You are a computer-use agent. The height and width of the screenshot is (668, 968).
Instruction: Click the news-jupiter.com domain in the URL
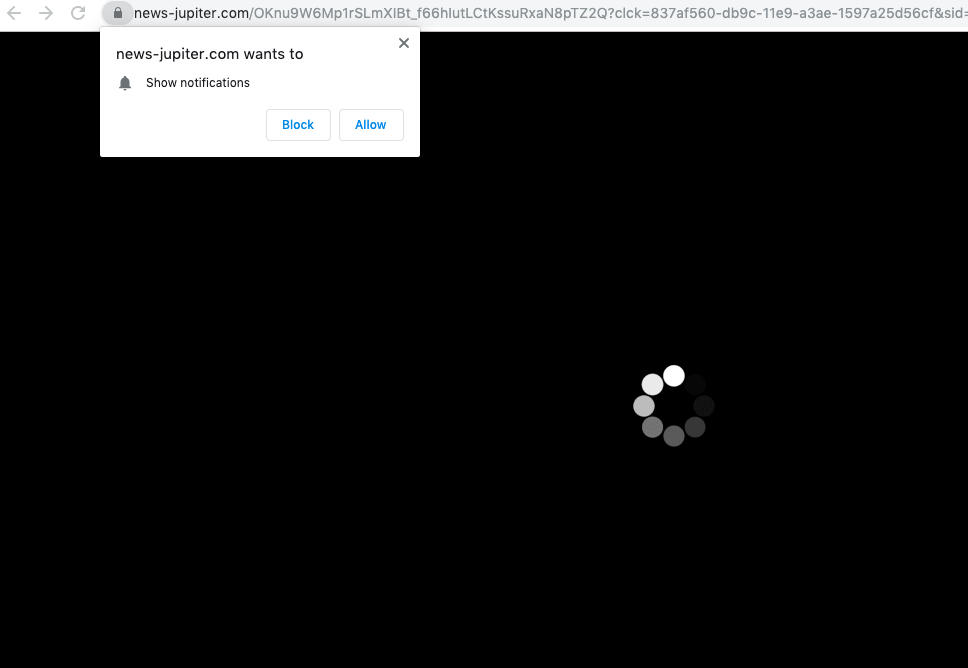191,13
